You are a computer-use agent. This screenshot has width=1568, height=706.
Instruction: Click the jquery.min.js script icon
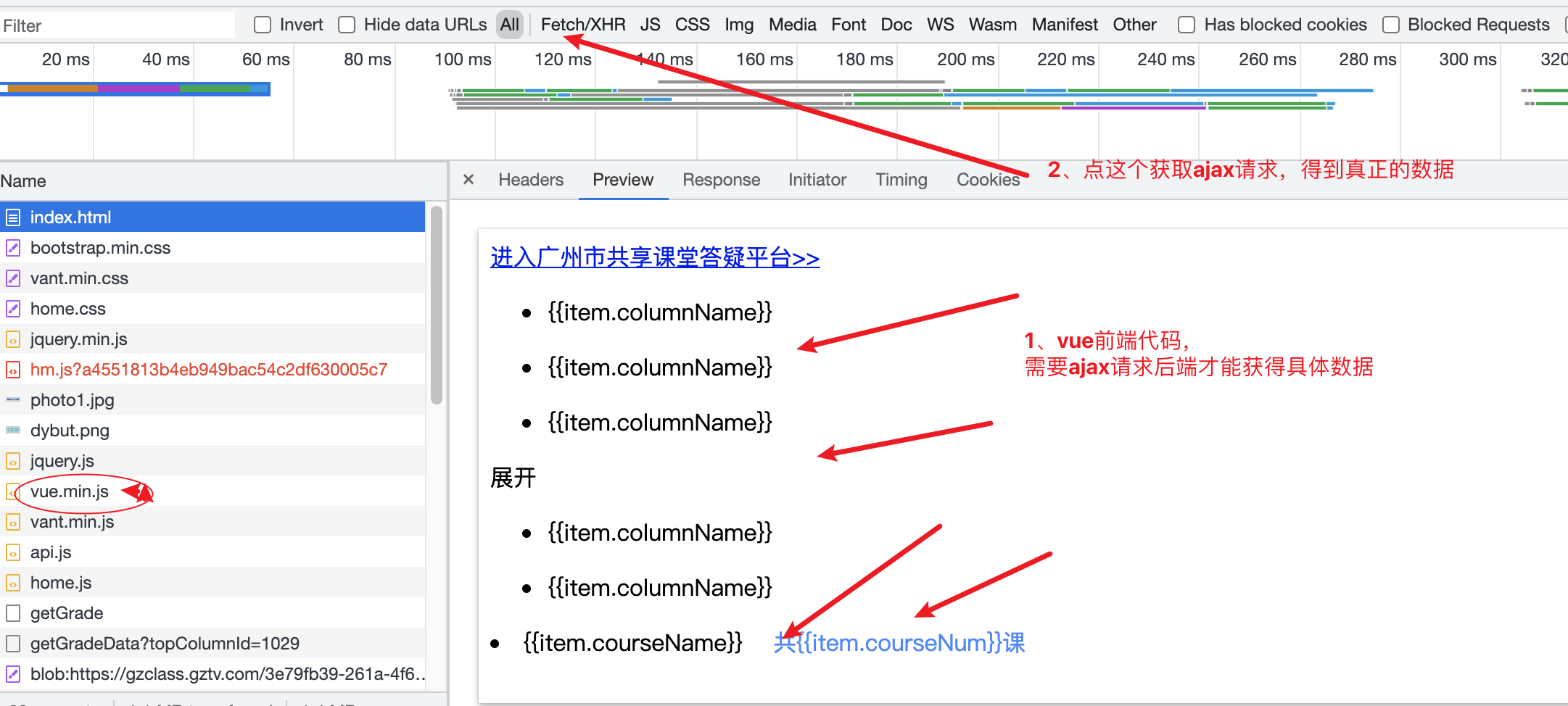(x=13, y=339)
